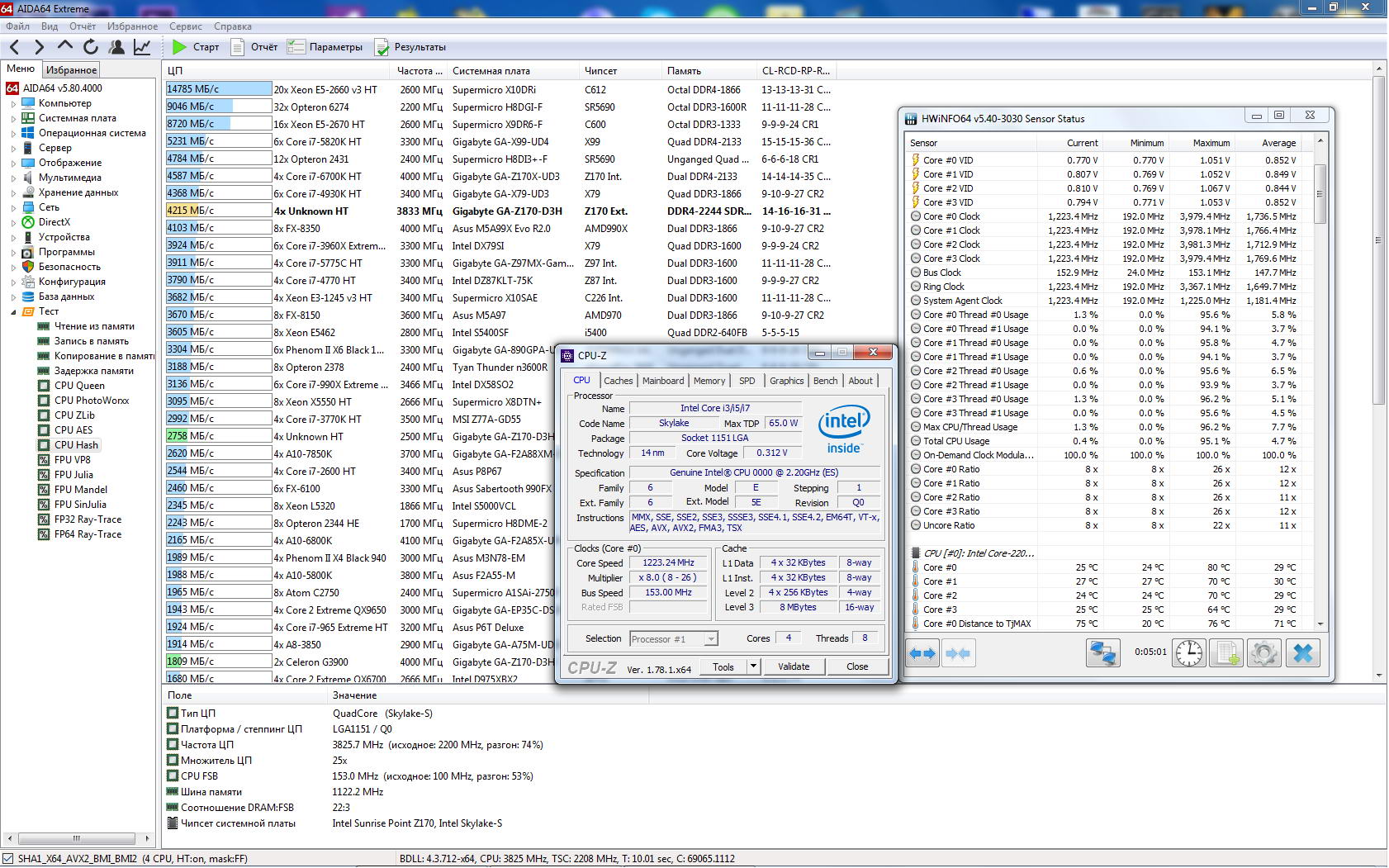Select Задержка памяти test
The width and height of the screenshot is (1389, 868).
(x=94, y=371)
